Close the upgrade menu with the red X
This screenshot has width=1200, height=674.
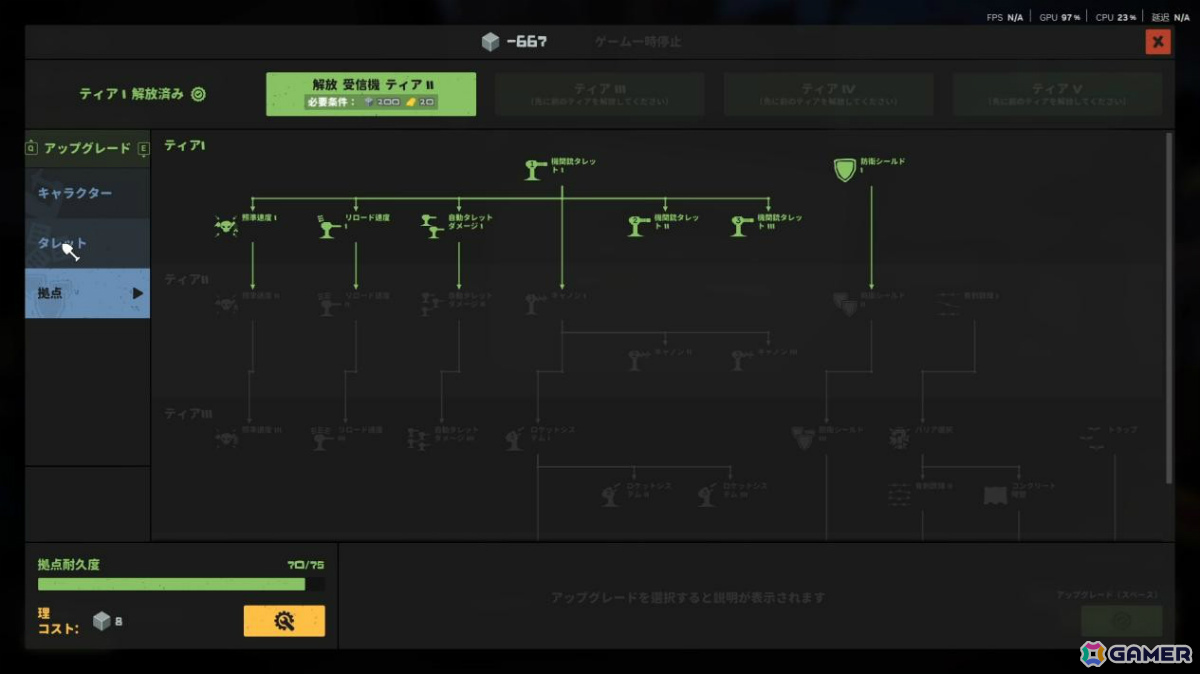1158,42
